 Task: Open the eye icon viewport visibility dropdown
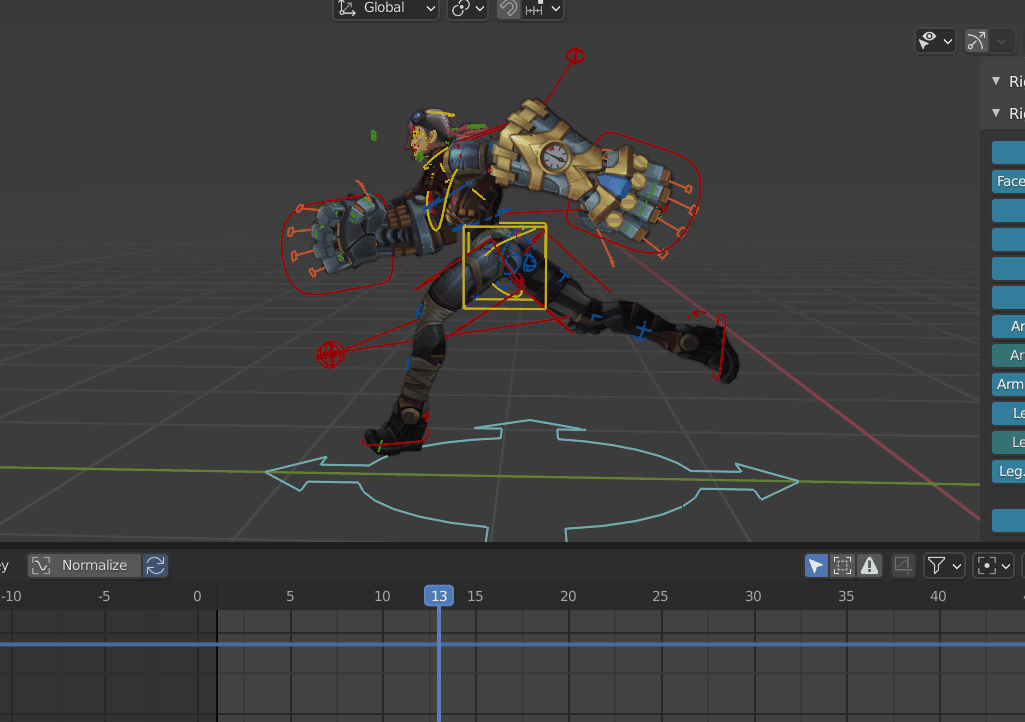point(935,41)
